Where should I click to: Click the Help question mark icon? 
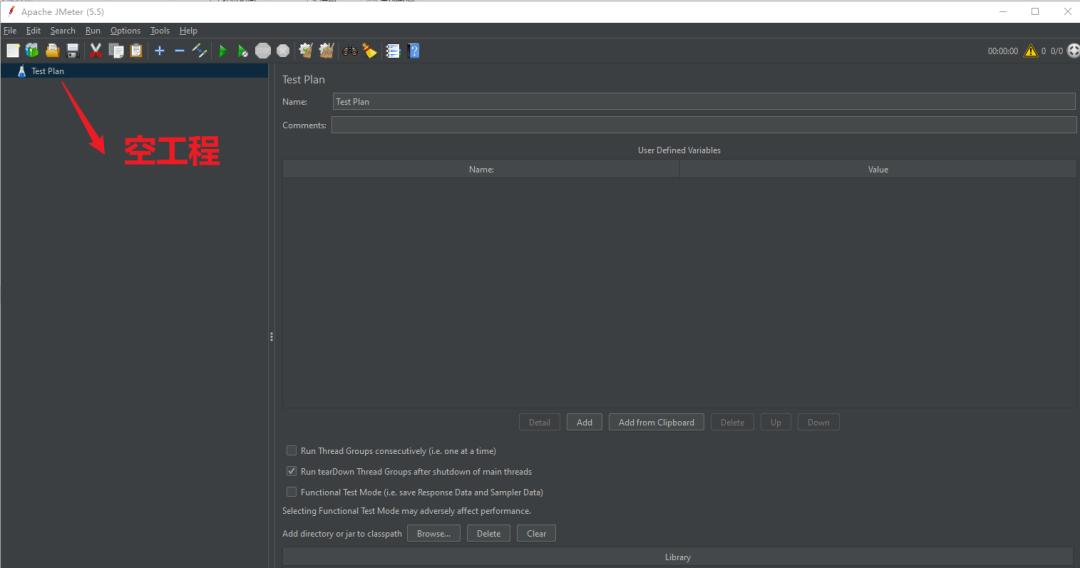[x=414, y=51]
